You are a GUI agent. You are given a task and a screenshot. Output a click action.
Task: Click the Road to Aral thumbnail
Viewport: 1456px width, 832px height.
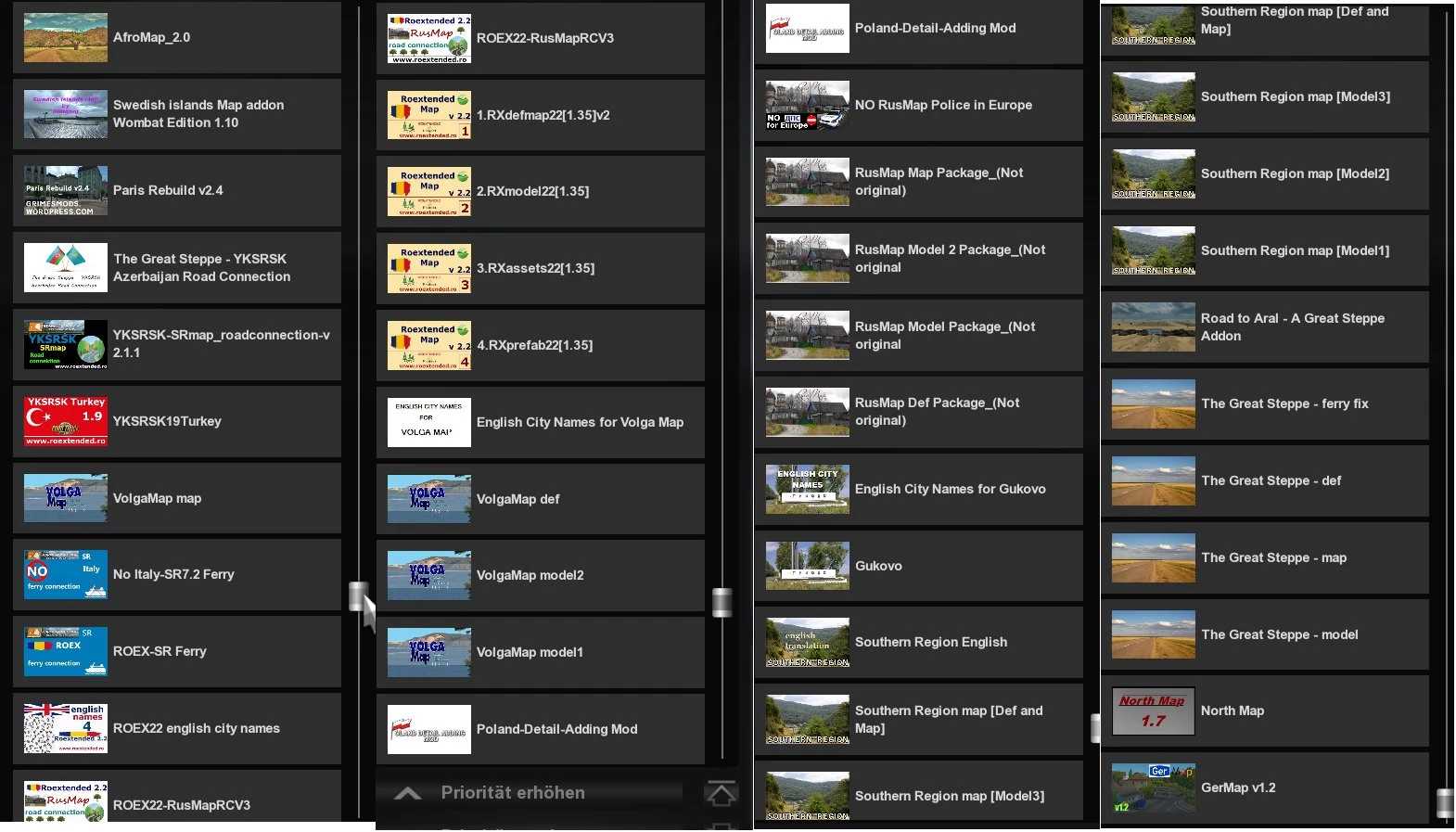point(1153,327)
